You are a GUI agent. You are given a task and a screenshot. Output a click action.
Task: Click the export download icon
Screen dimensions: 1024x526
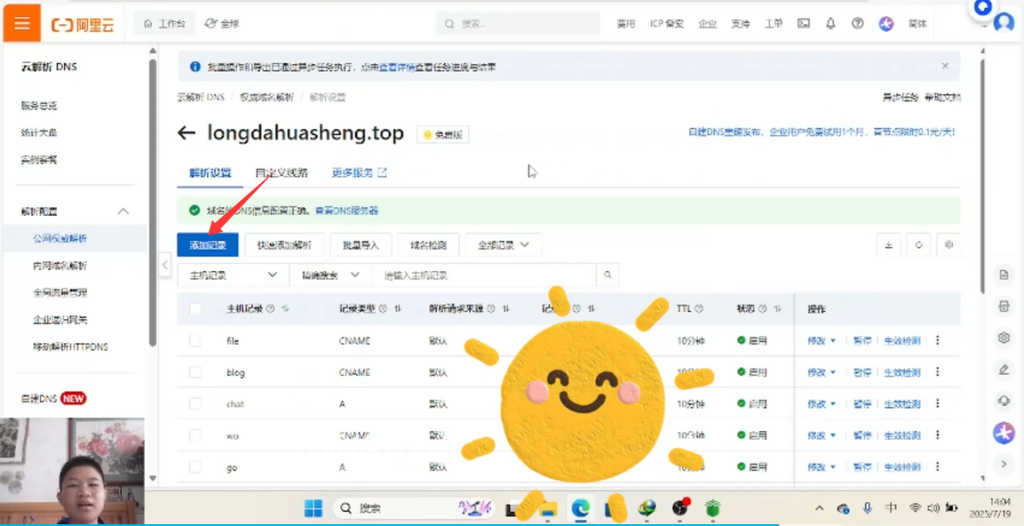click(x=888, y=245)
